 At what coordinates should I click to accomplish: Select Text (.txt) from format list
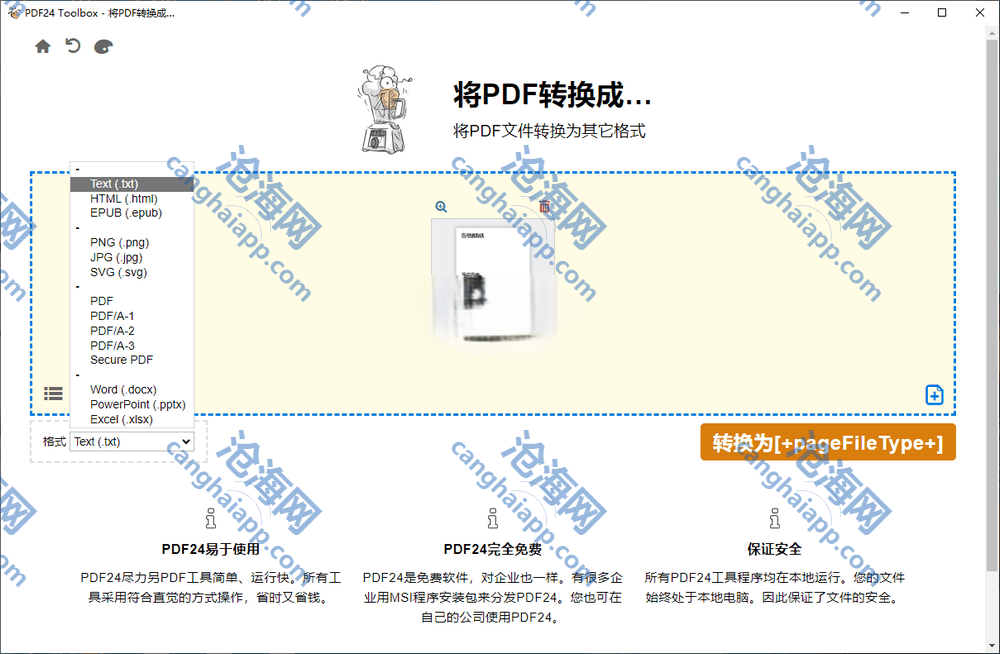point(114,184)
